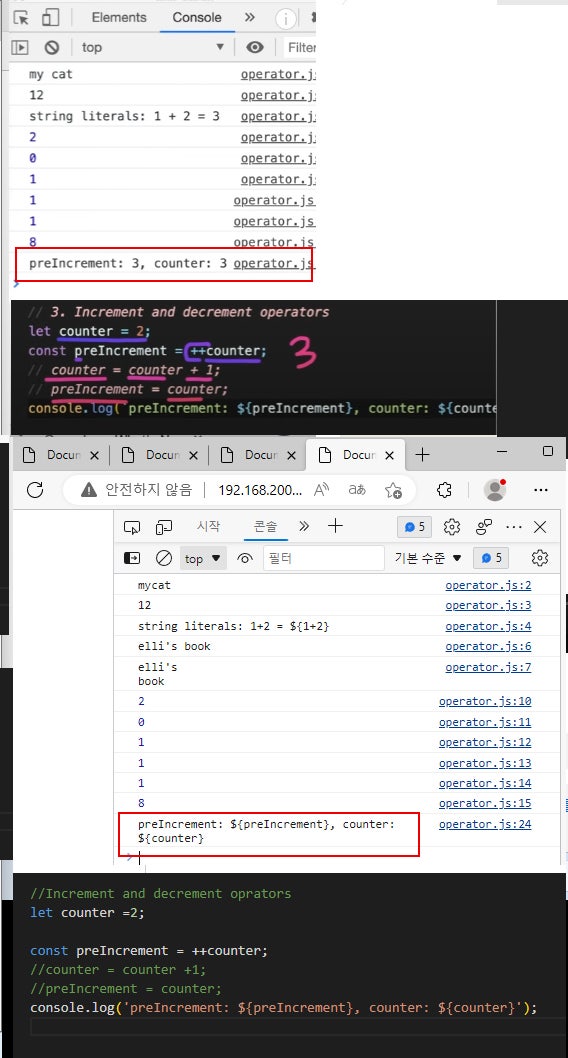Open Edge extensions puzzle icon
The height and width of the screenshot is (1058, 568).
(444, 490)
